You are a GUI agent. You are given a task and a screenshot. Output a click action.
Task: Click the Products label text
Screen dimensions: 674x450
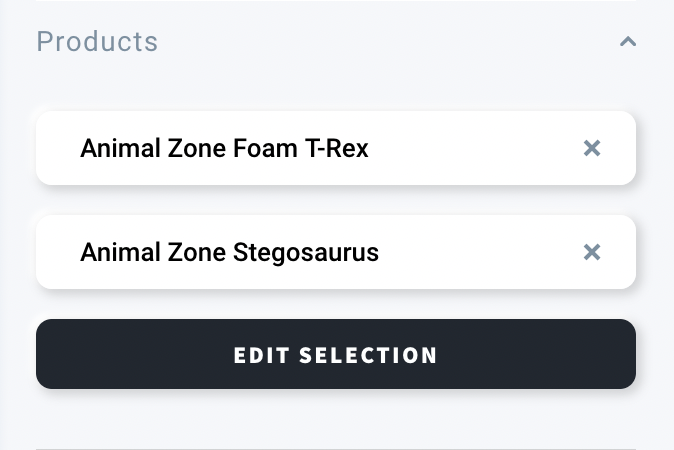coord(97,42)
